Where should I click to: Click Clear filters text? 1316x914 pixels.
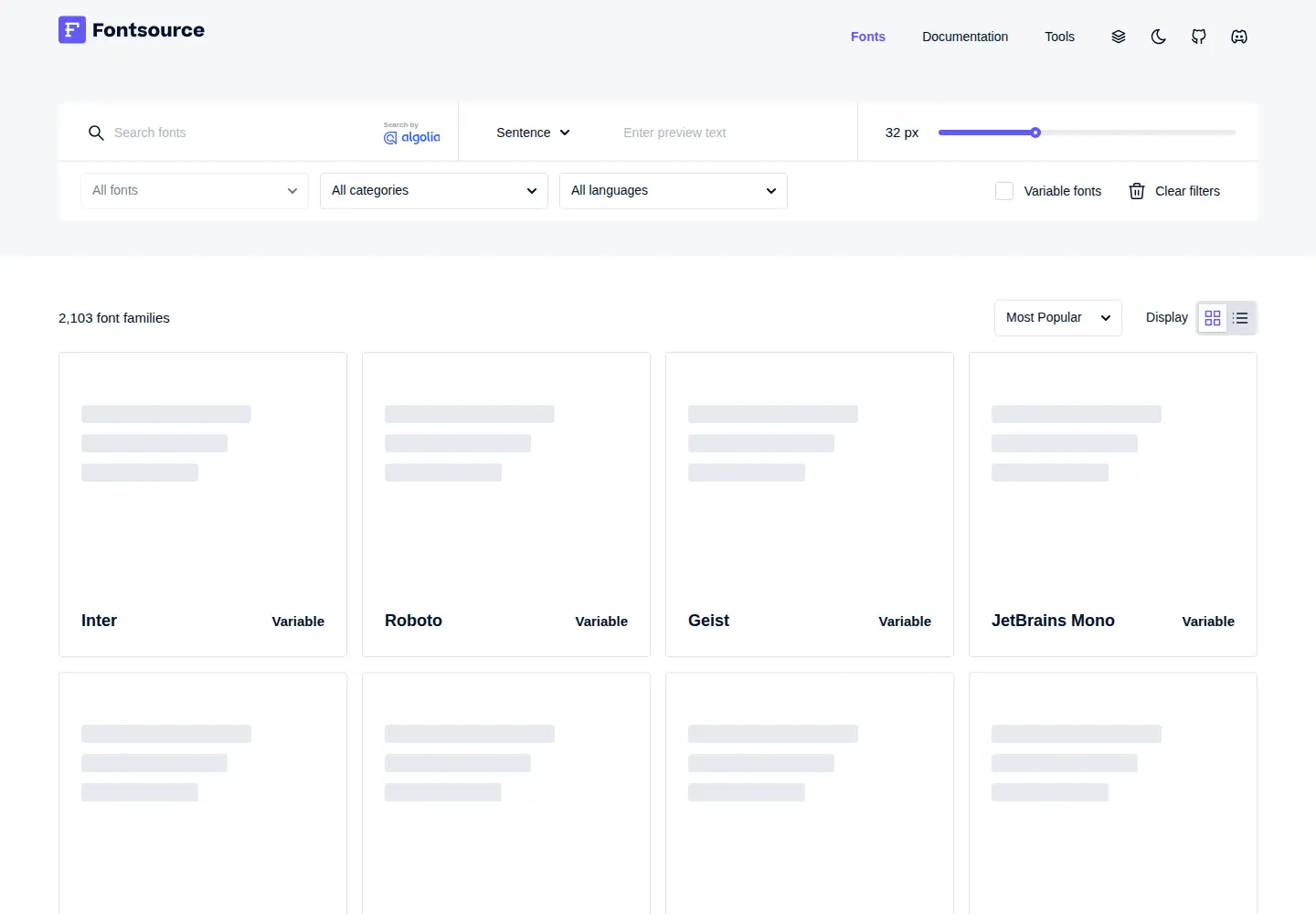coord(1187,191)
